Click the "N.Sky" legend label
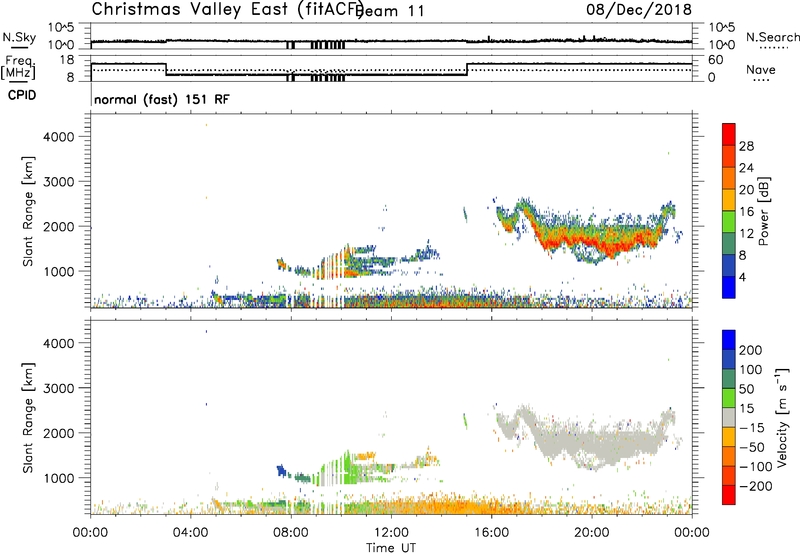Screen dimensions: 800x554 point(19,37)
